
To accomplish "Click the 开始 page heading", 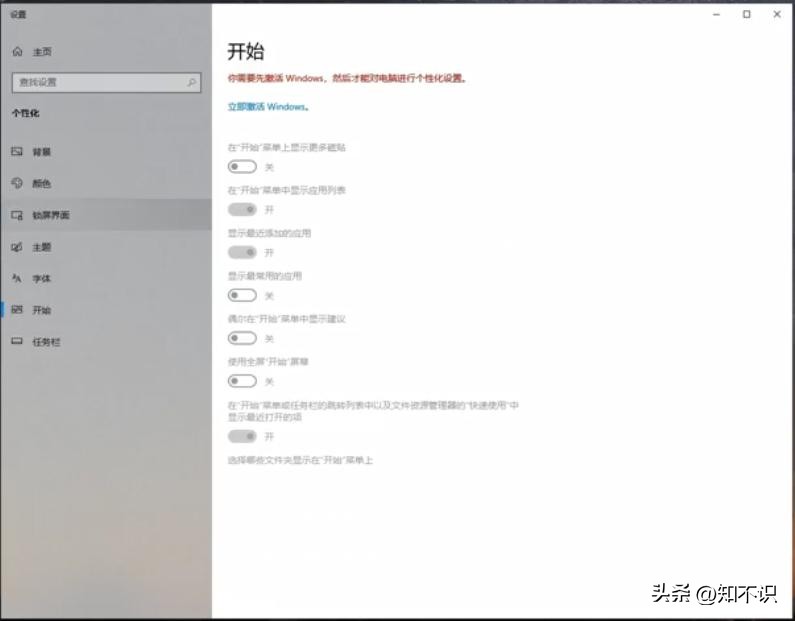I will click(246, 52).
